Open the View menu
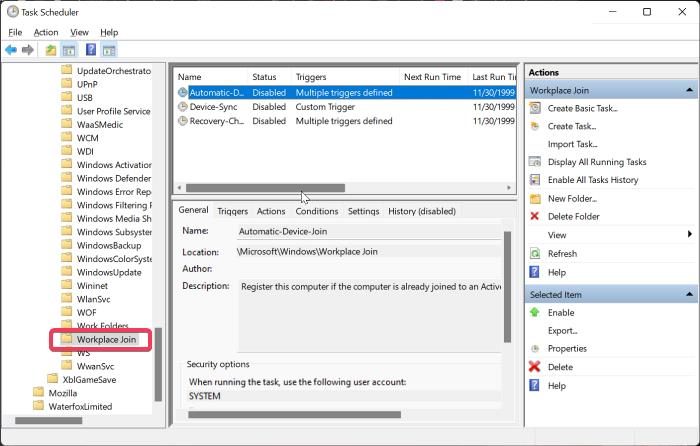 (x=79, y=32)
